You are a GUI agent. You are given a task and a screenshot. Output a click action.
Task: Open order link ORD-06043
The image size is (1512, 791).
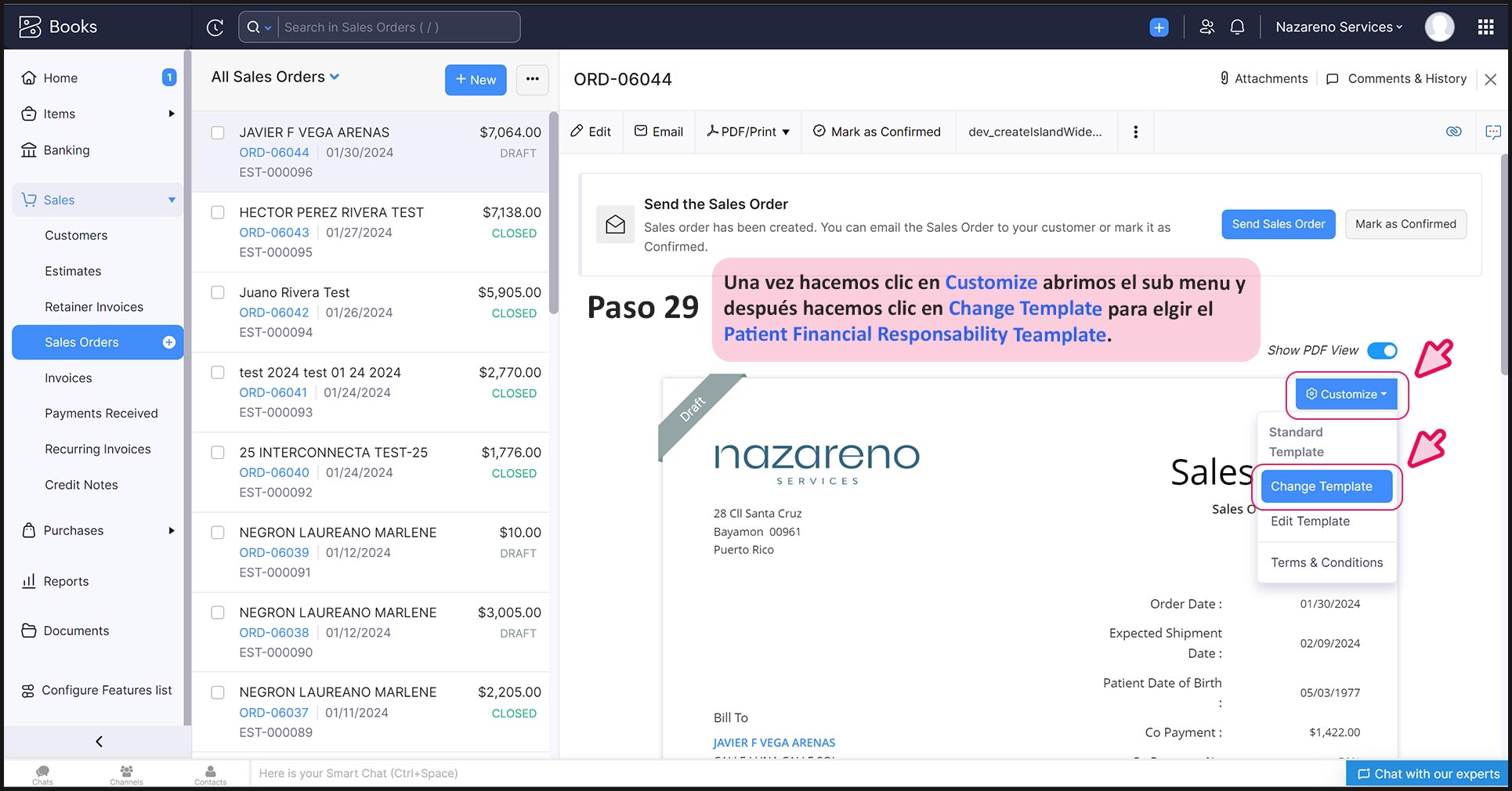coord(274,233)
